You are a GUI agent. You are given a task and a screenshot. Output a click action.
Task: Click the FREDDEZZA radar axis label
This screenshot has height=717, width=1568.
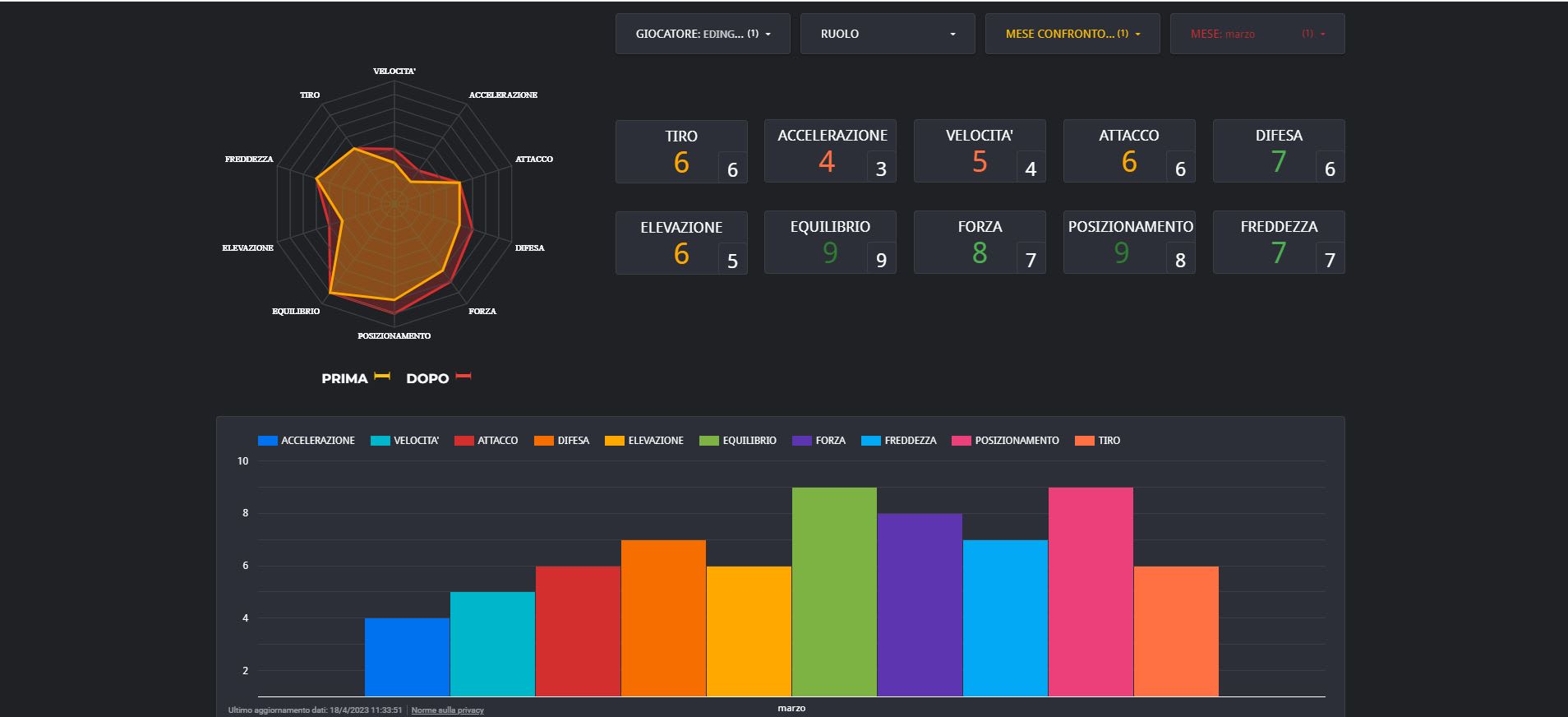point(249,160)
